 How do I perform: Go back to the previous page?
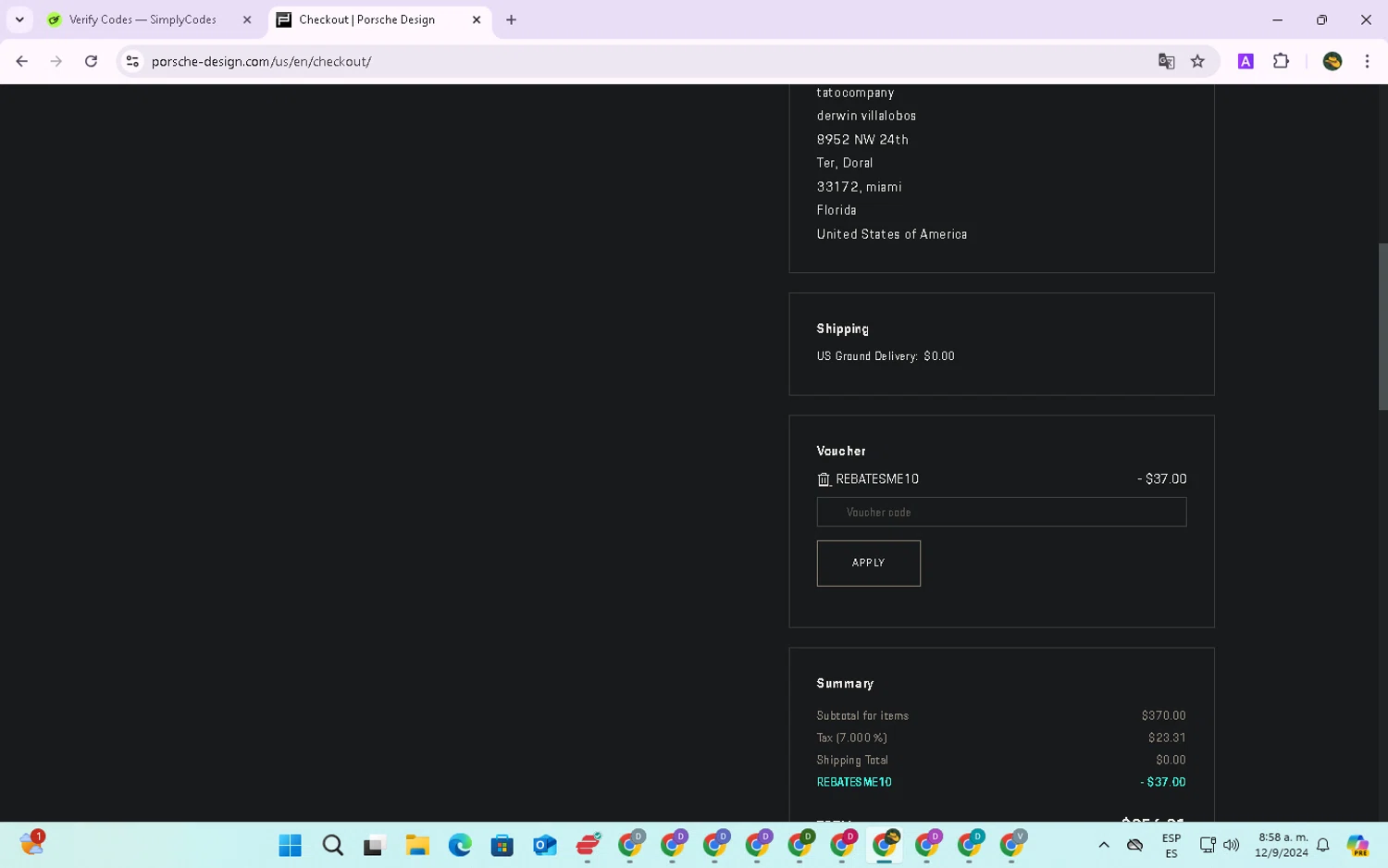tap(22, 61)
